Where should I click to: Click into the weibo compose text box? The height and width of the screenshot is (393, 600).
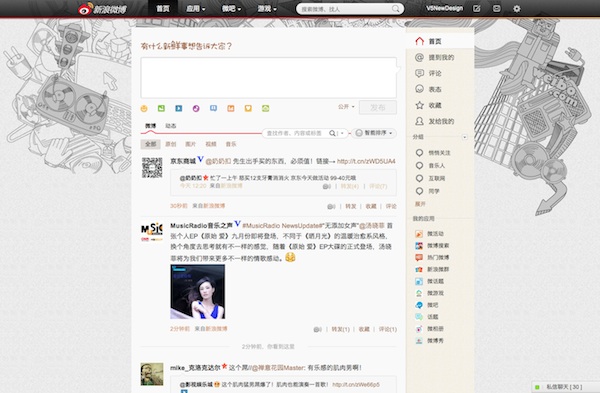(x=269, y=78)
